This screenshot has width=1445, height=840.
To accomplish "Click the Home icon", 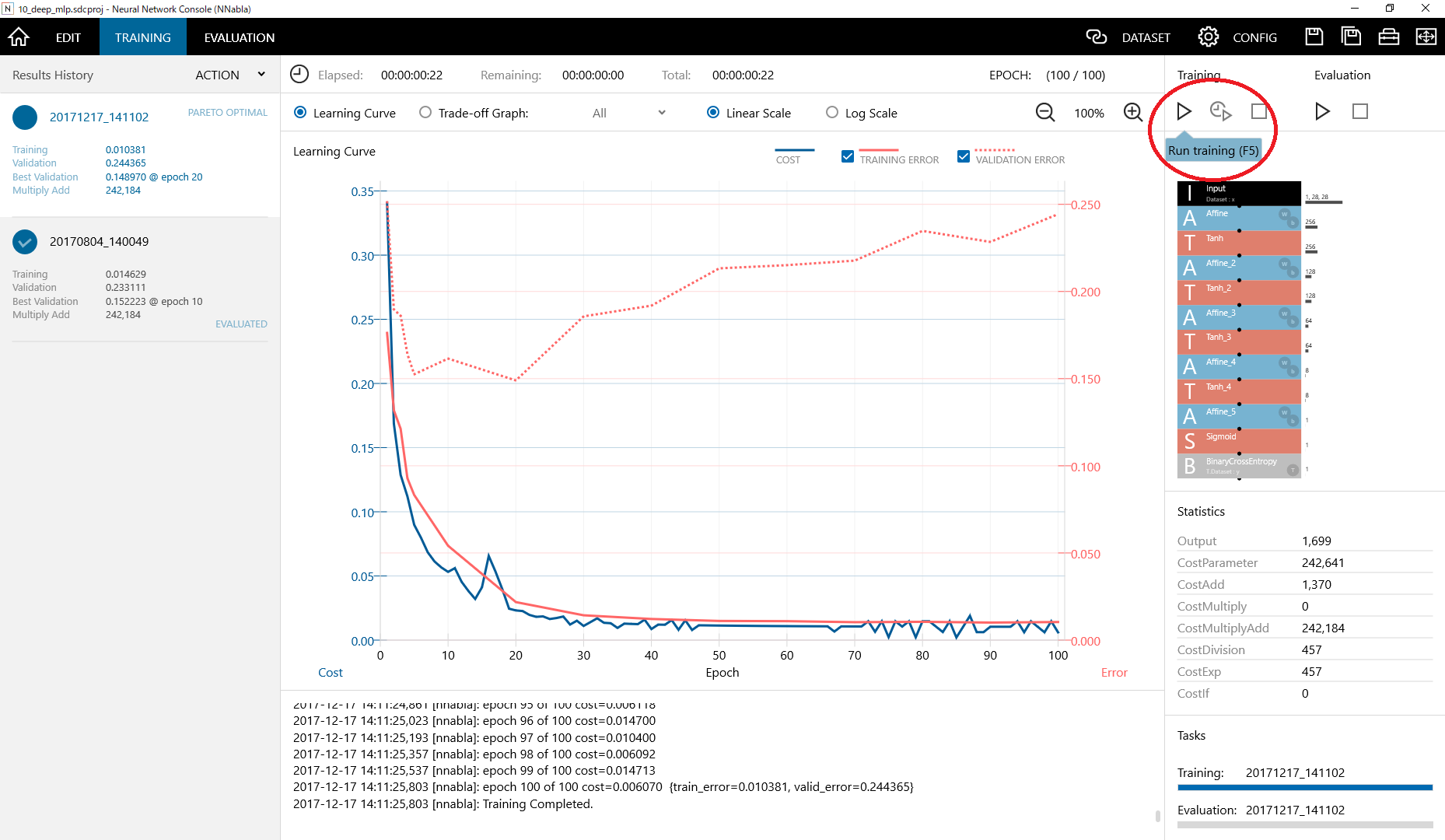I will [x=19, y=37].
